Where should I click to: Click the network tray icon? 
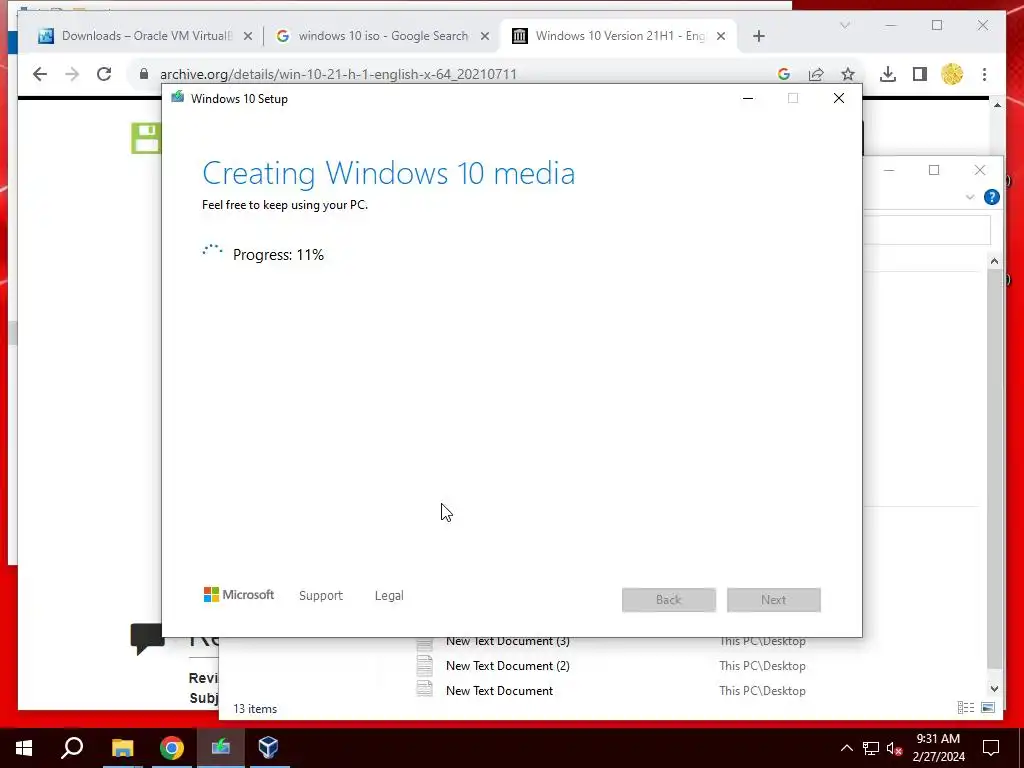pos(871,748)
